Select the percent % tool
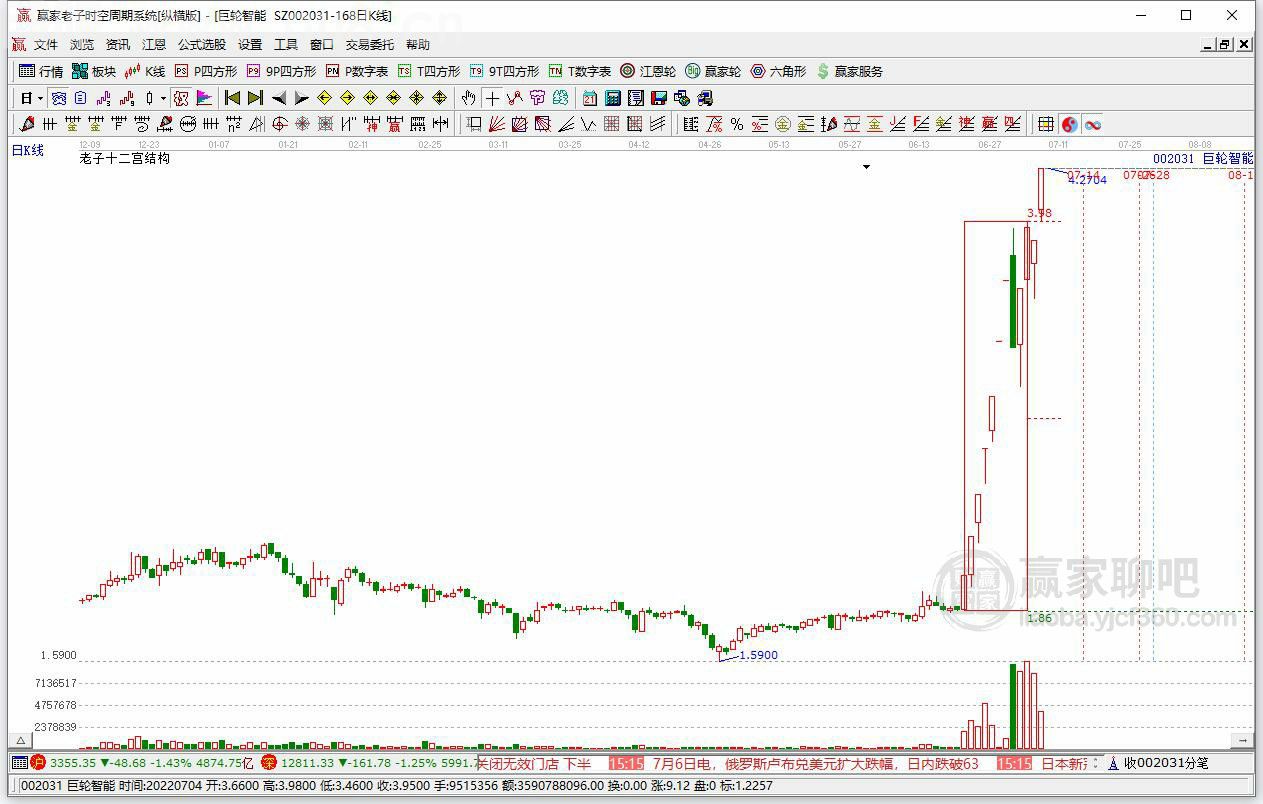 click(x=737, y=124)
